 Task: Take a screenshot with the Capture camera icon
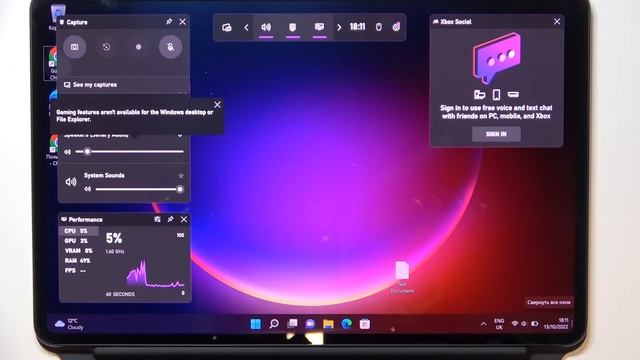[x=74, y=47]
